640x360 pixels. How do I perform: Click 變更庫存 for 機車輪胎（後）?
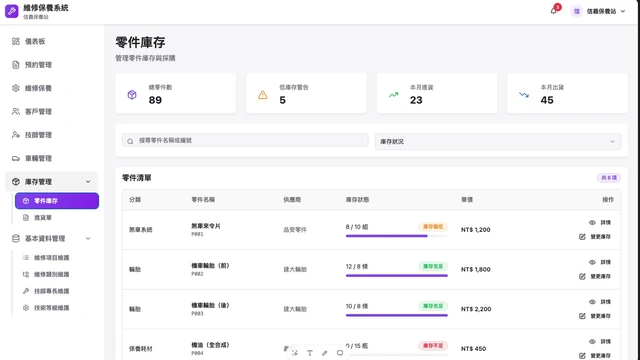point(595,316)
